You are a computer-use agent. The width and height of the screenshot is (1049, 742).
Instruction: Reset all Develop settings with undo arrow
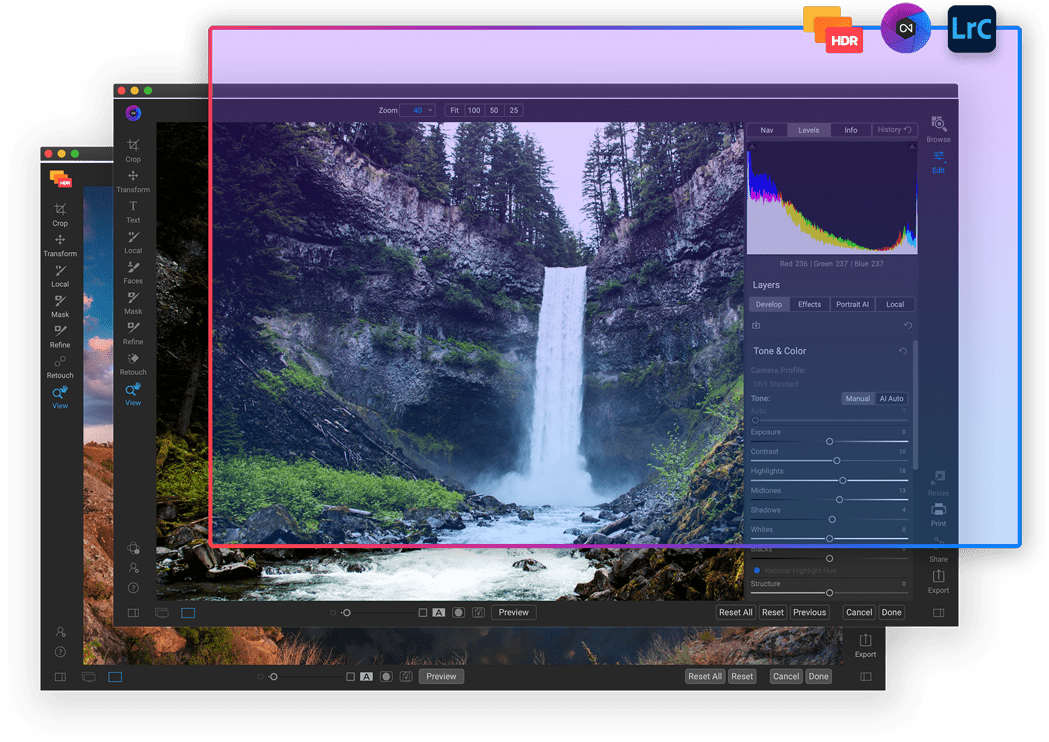tap(908, 325)
